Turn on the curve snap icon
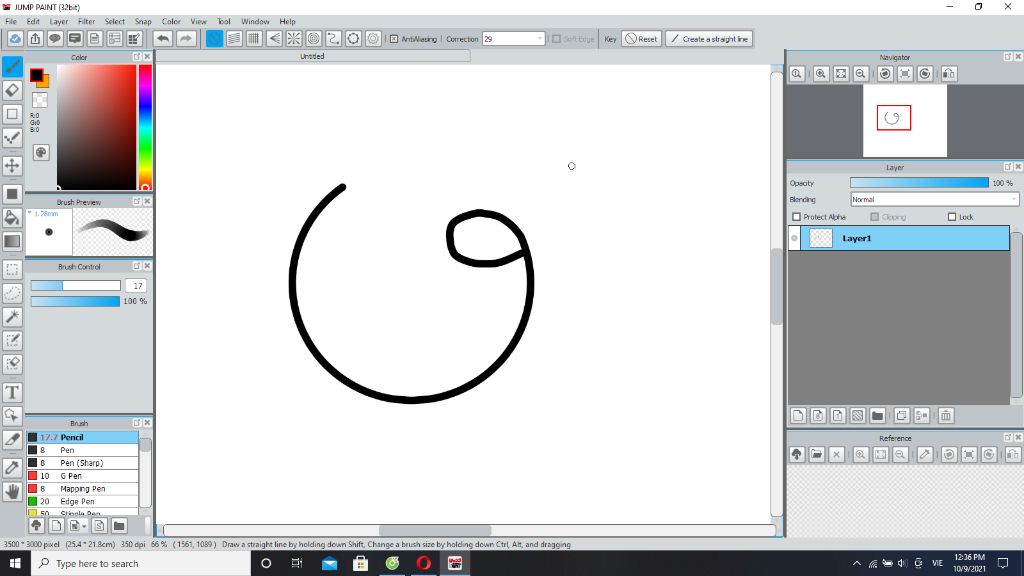 (334, 39)
